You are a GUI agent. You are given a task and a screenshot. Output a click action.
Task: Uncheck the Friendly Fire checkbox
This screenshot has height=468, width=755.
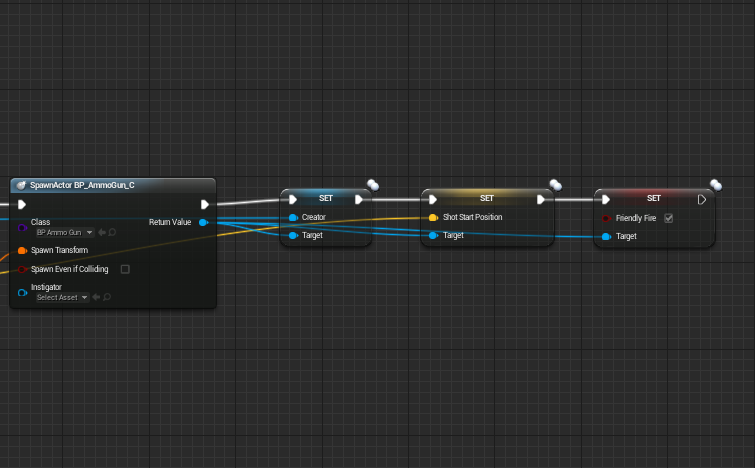[x=669, y=219]
